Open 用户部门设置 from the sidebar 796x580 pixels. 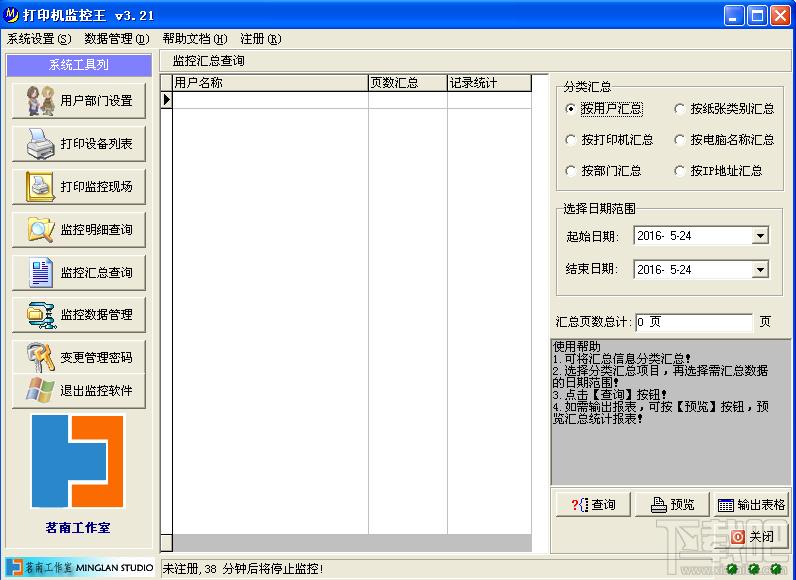pos(79,101)
